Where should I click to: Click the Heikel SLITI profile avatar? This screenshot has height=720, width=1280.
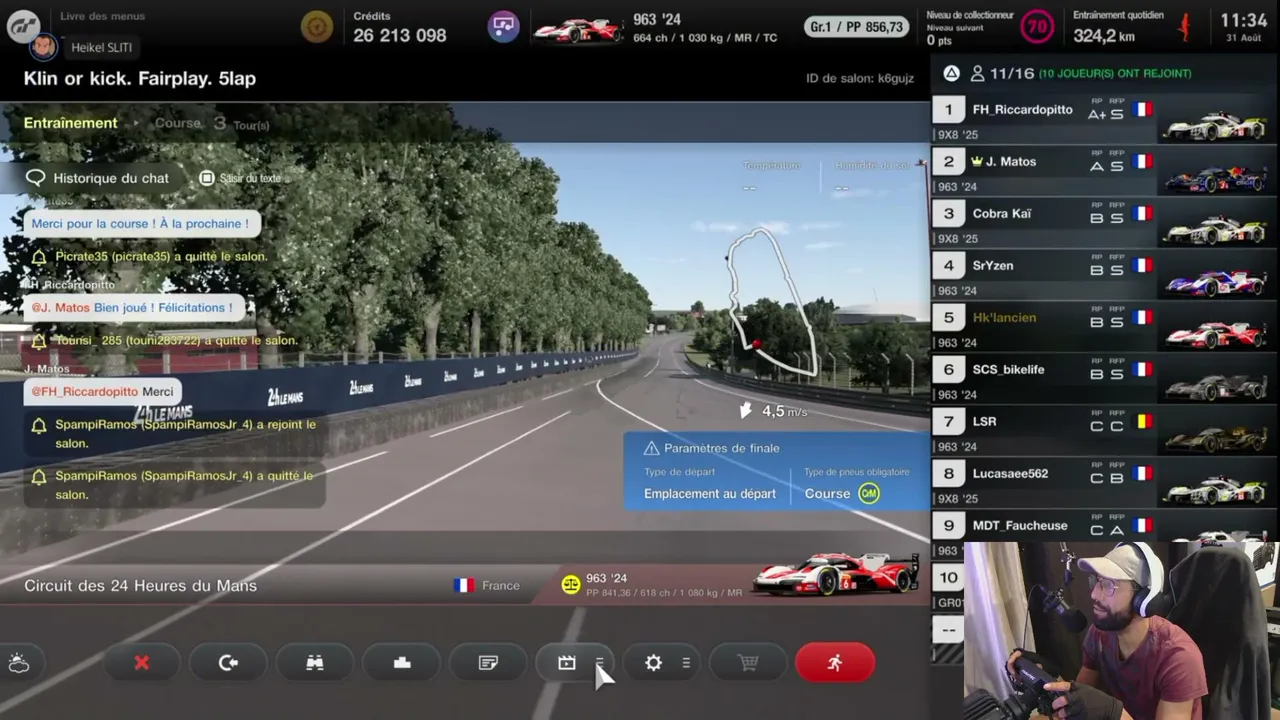(44, 47)
